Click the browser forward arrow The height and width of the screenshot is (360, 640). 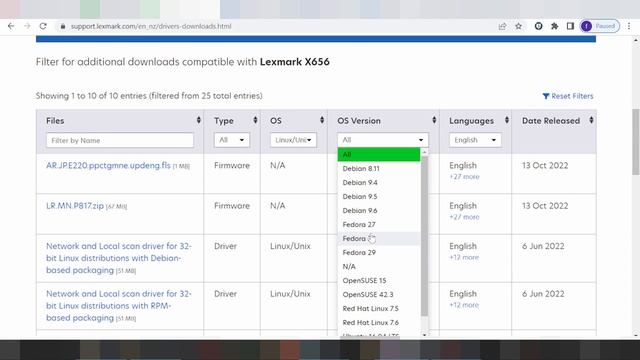[27, 26]
